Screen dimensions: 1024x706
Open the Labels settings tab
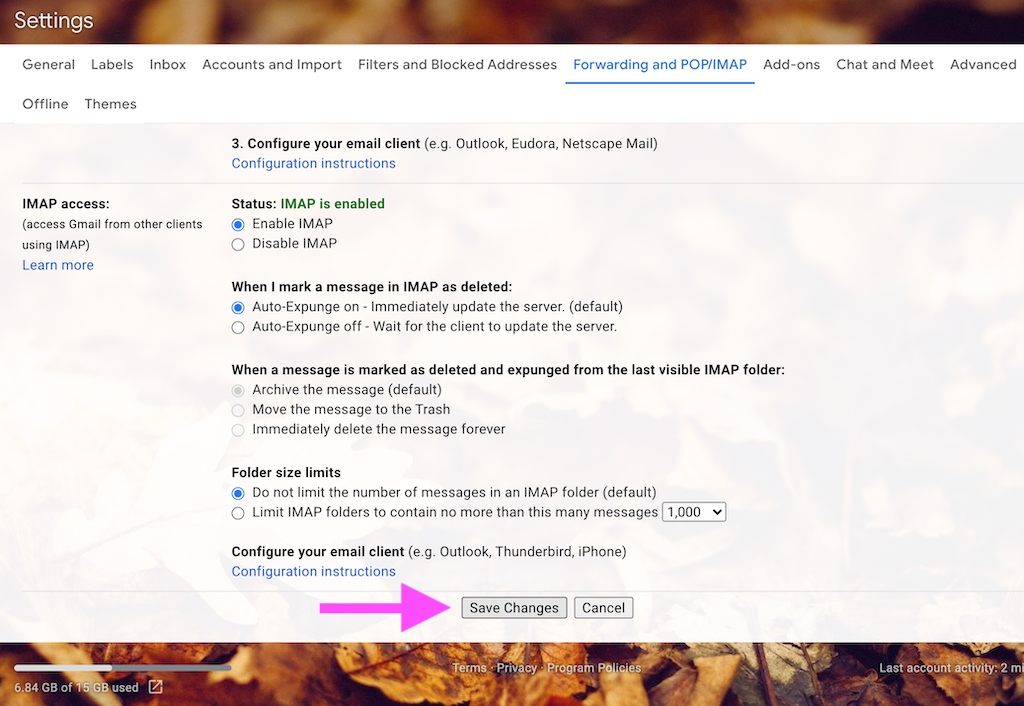pyautogui.click(x=112, y=65)
